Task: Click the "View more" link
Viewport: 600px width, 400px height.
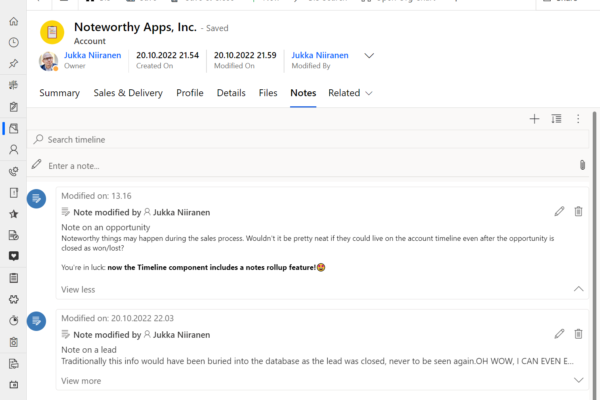Action: (x=81, y=381)
